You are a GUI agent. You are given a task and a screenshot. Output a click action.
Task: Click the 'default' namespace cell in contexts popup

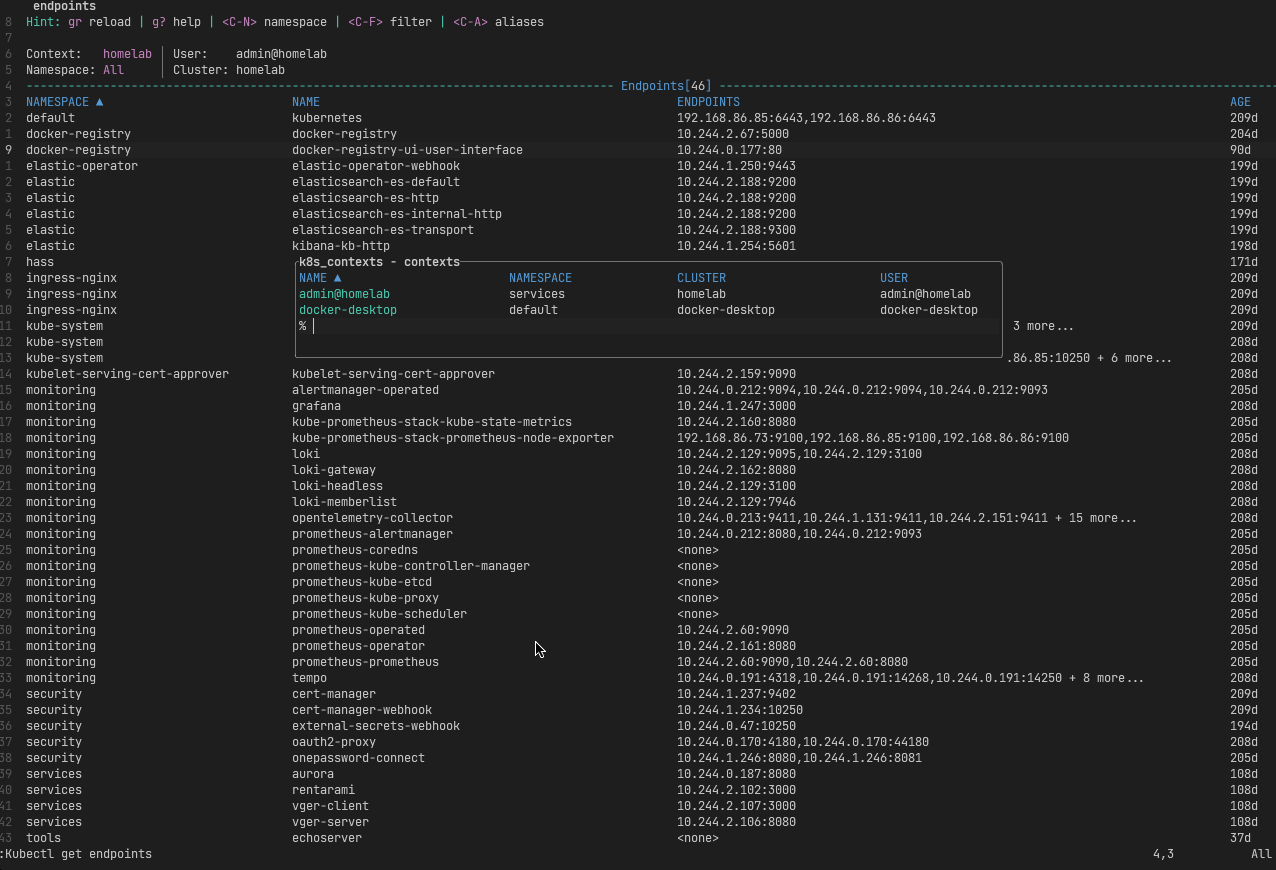click(x=533, y=310)
